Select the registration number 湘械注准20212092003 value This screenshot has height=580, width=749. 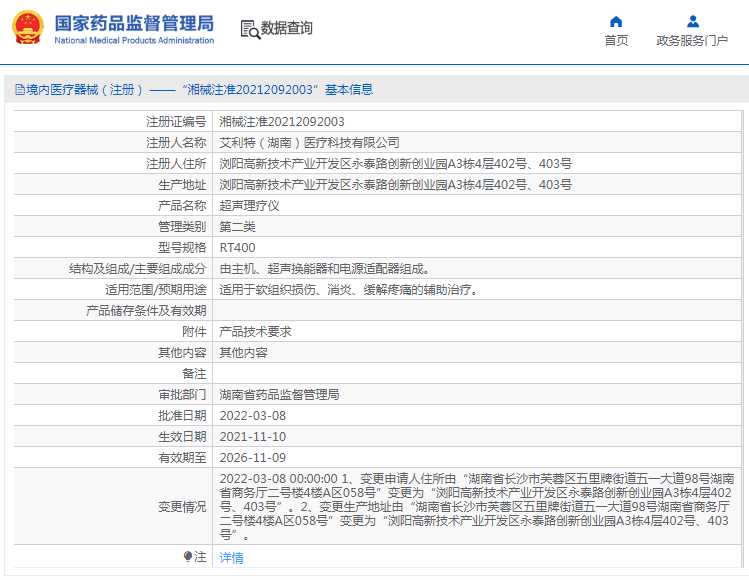(282, 122)
